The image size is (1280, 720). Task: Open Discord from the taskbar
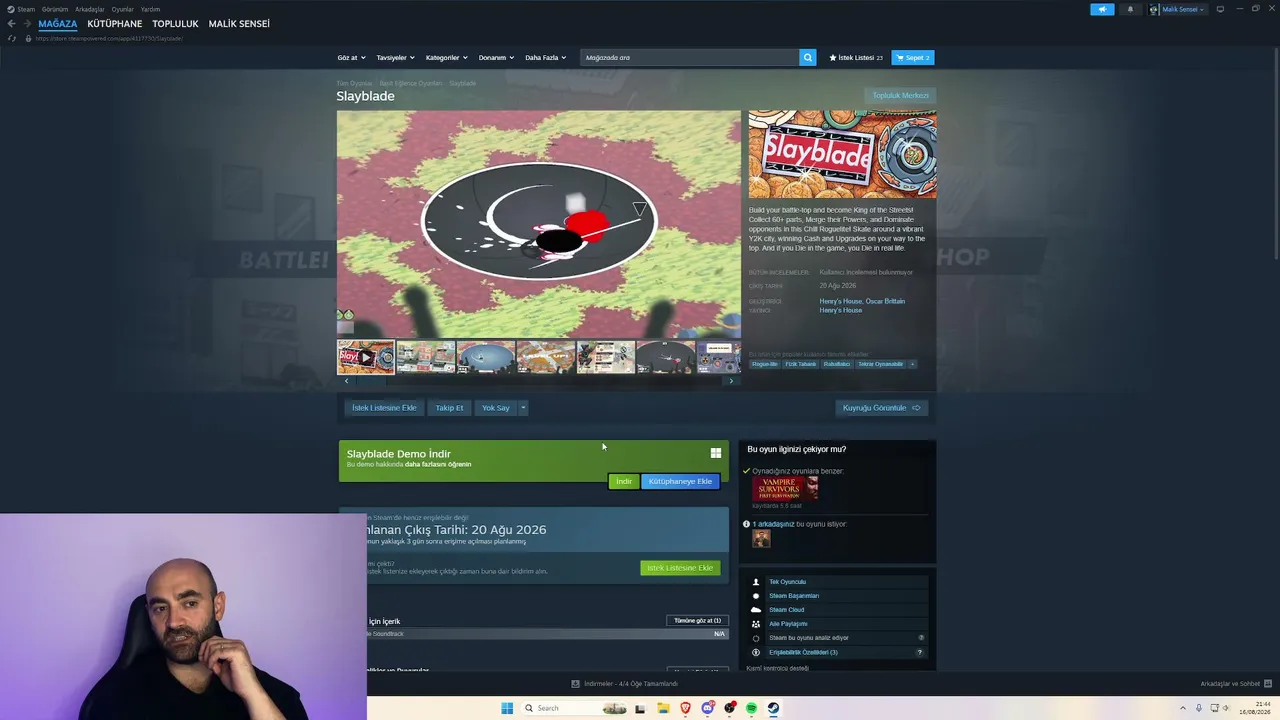click(x=707, y=708)
